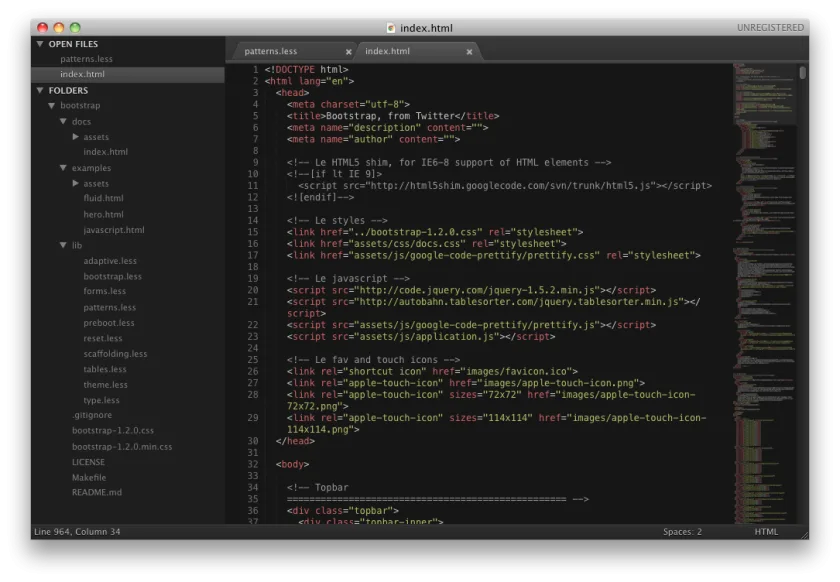Click line number 15 in the gutter
Viewport: 840px width, 582px height.
click(252, 232)
